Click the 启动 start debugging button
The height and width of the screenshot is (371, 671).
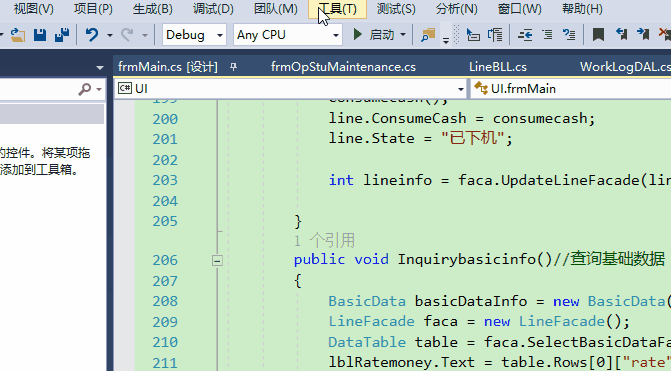click(x=373, y=35)
